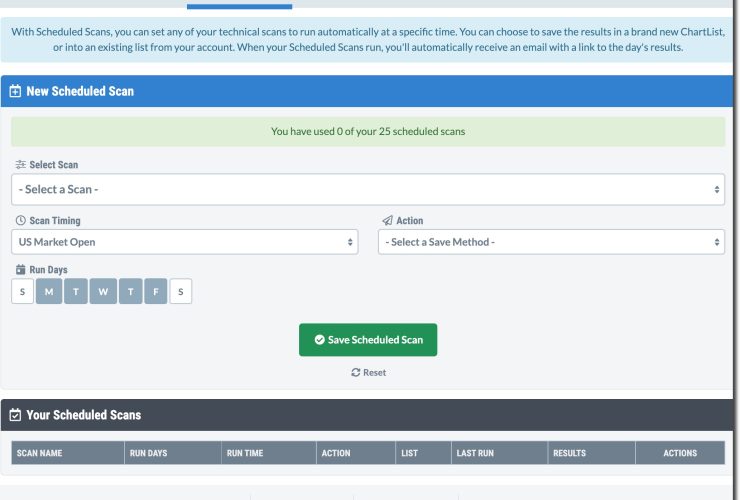
Task: Toggle Sunday in Run Days
Action: [x=22, y=291]
